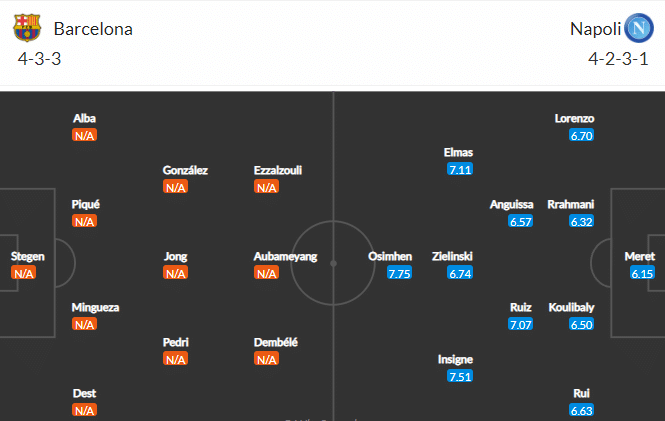Select Ruiz's 7.07 rating badge
This screenshot has width=665, height=421.
coord(520,325)
